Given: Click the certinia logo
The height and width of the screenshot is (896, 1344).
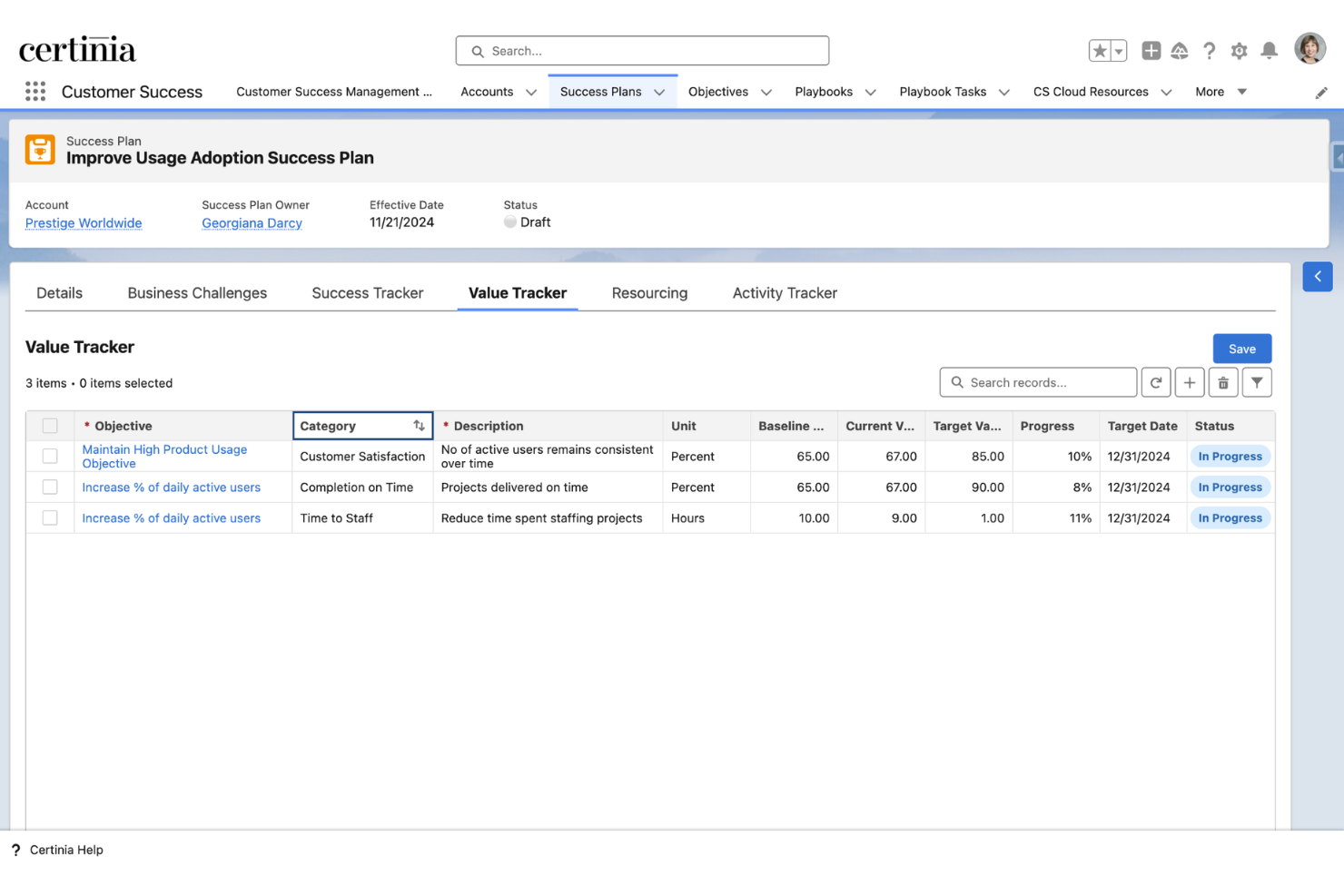Looking at the screenshot, I should pos(77,50).
